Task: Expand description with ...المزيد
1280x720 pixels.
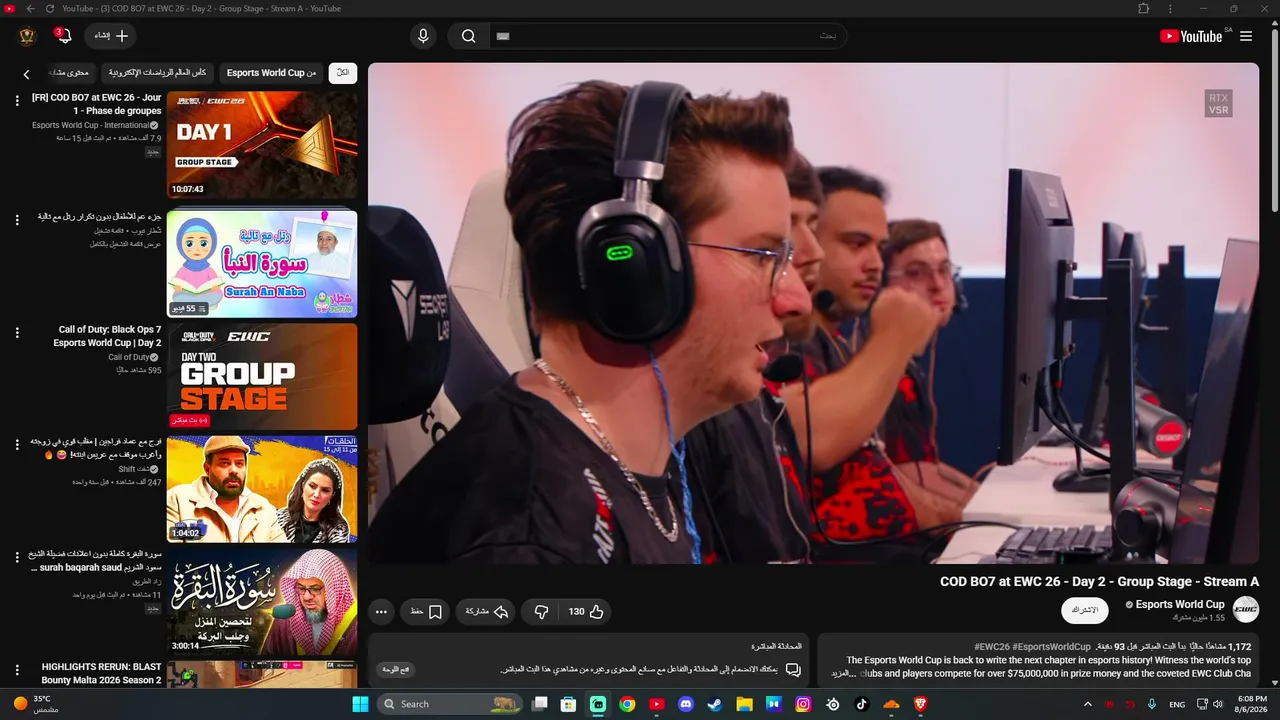Action: pos(845,674)
